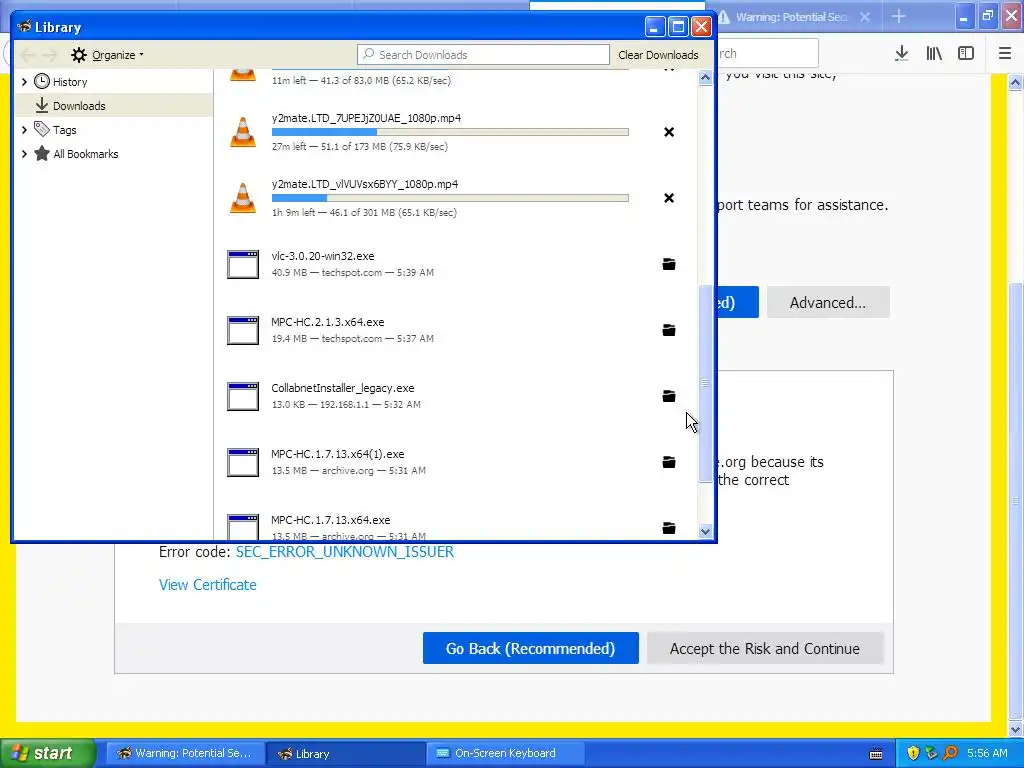The image size is (1024, 768).
Task: Switch to Library taskbar button
Action: pos(344,754)
